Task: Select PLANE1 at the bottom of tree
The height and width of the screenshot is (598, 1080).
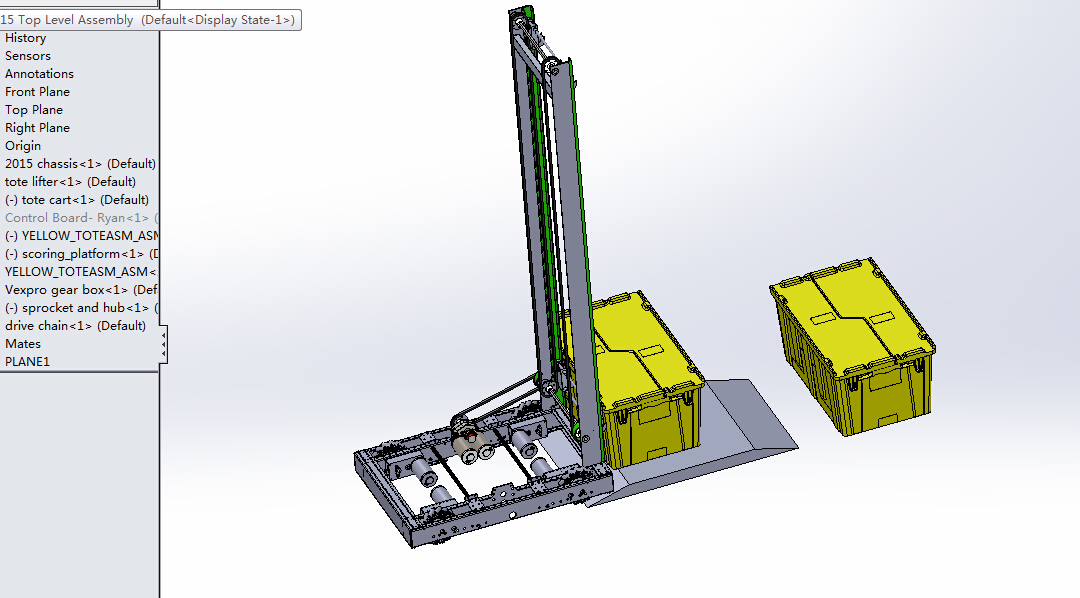Action: click(x=27, y=361)
